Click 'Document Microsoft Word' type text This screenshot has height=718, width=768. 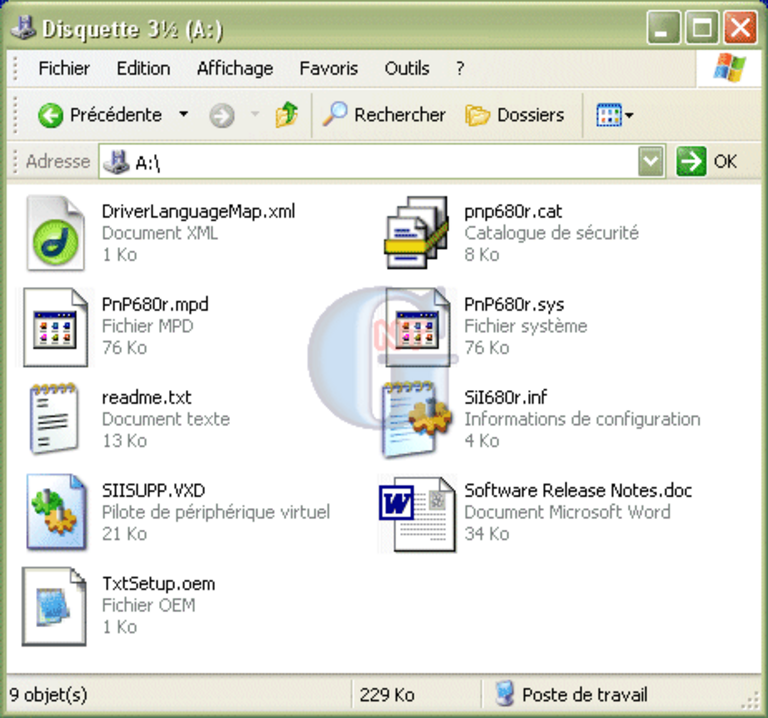[567, 512]
